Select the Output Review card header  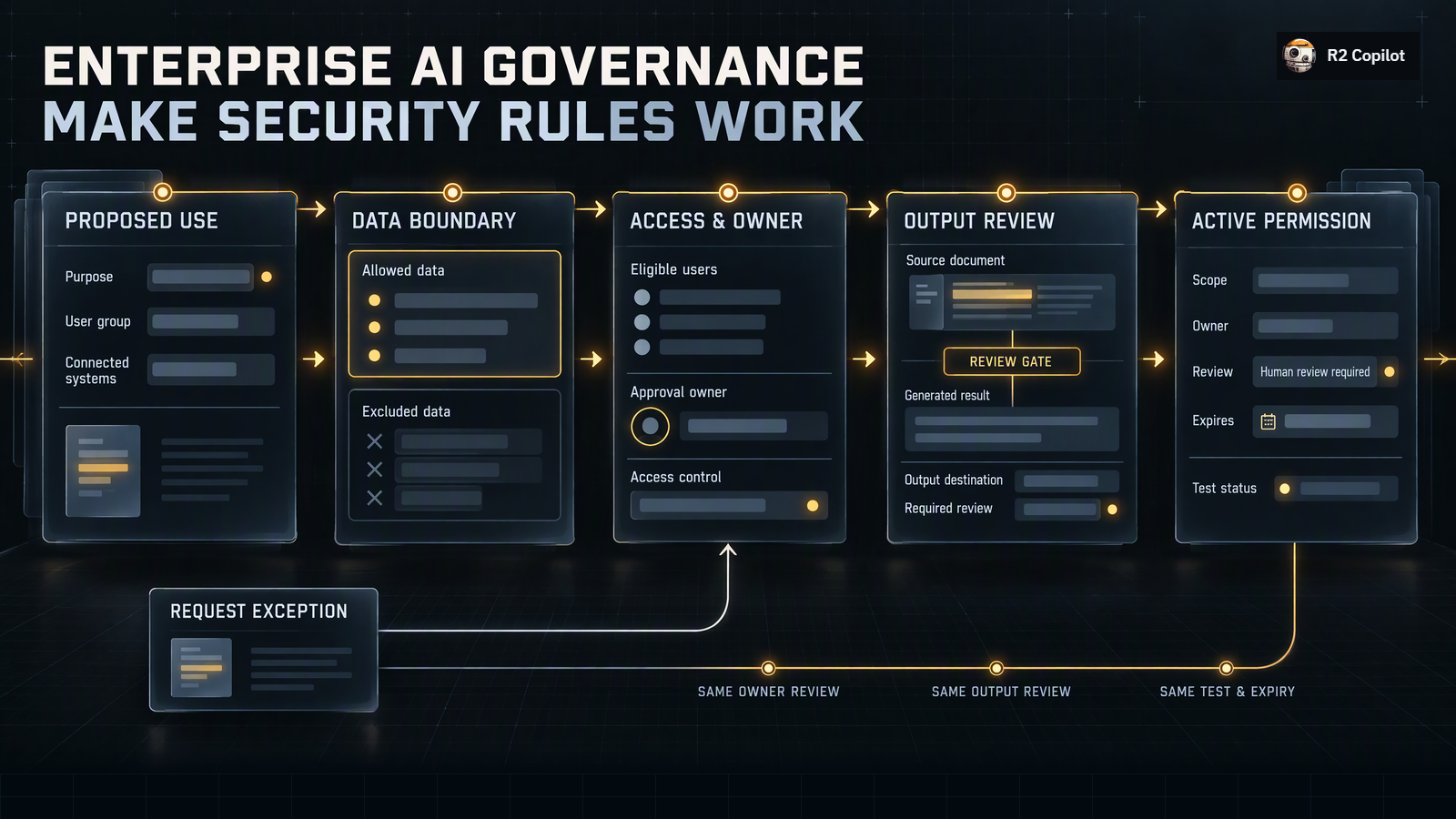pos(979,221)
